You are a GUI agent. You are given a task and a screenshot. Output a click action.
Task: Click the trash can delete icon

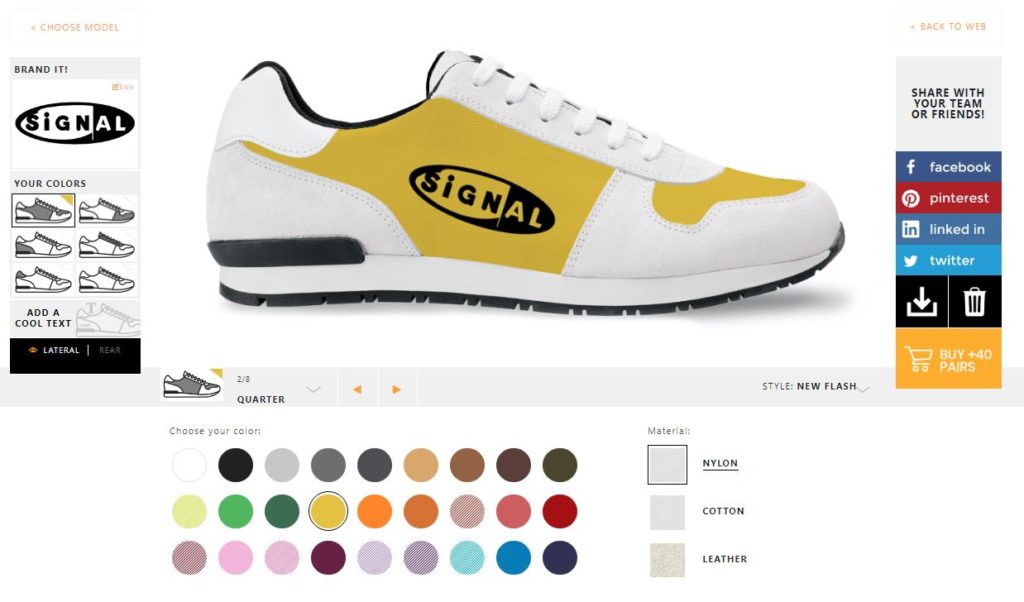(x=974, y=302)
